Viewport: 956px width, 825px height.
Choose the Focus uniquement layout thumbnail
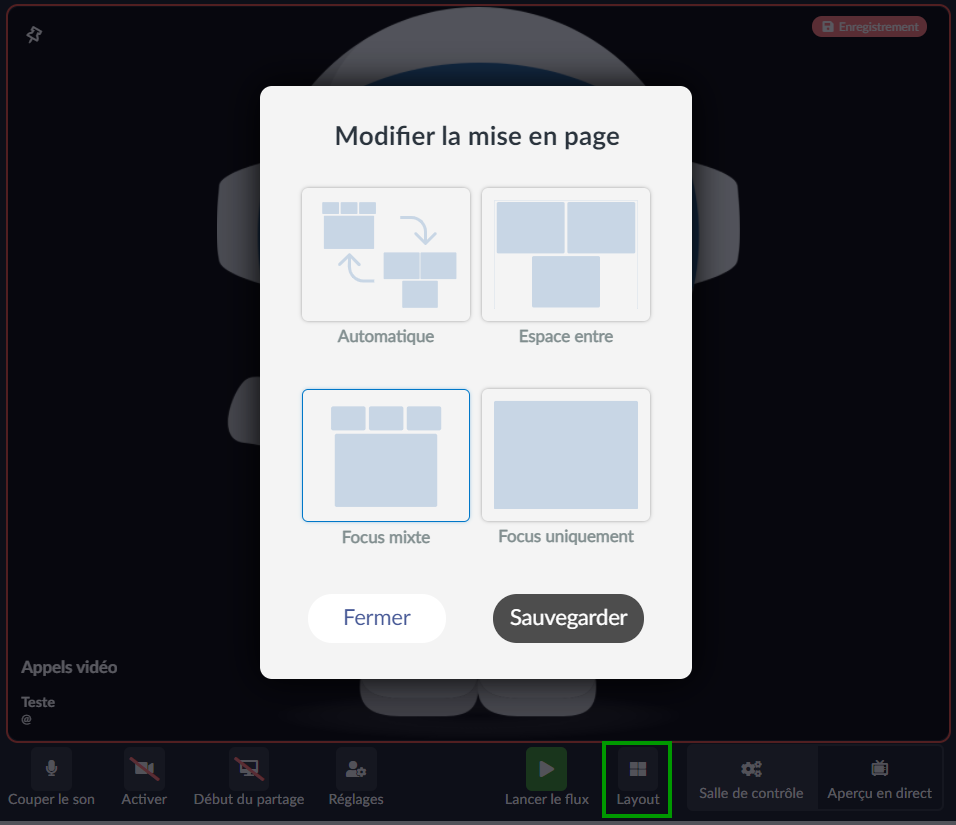566,455
